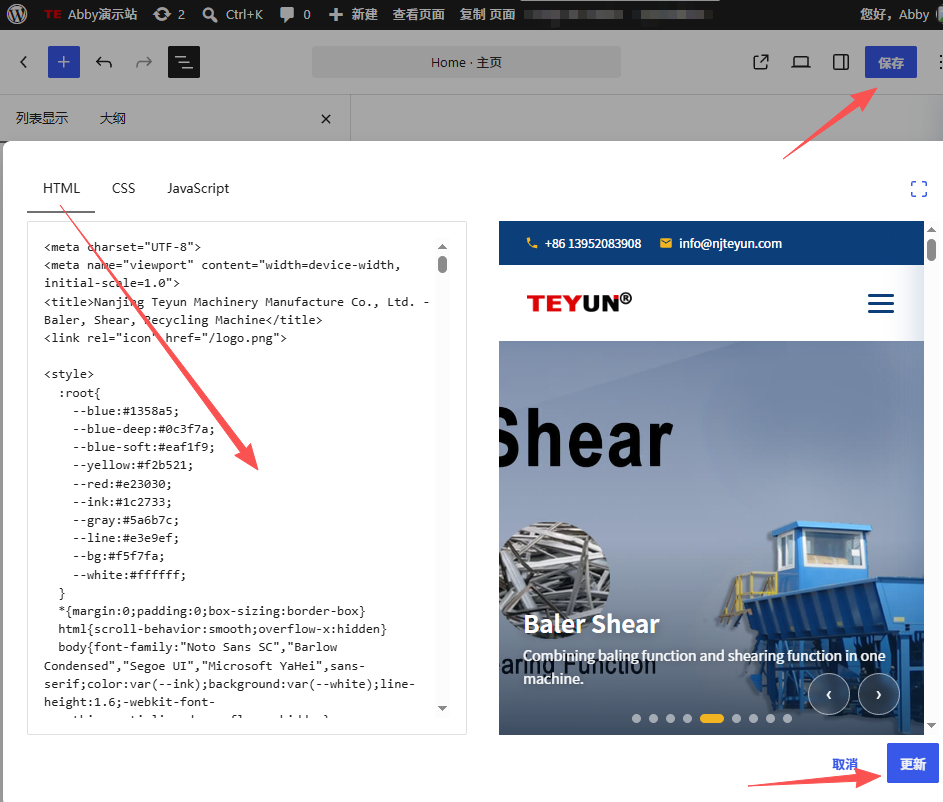This screenshot has width=943, height=802.
Task: Open the Abby演示站 site link
Action: coord(91,14)
